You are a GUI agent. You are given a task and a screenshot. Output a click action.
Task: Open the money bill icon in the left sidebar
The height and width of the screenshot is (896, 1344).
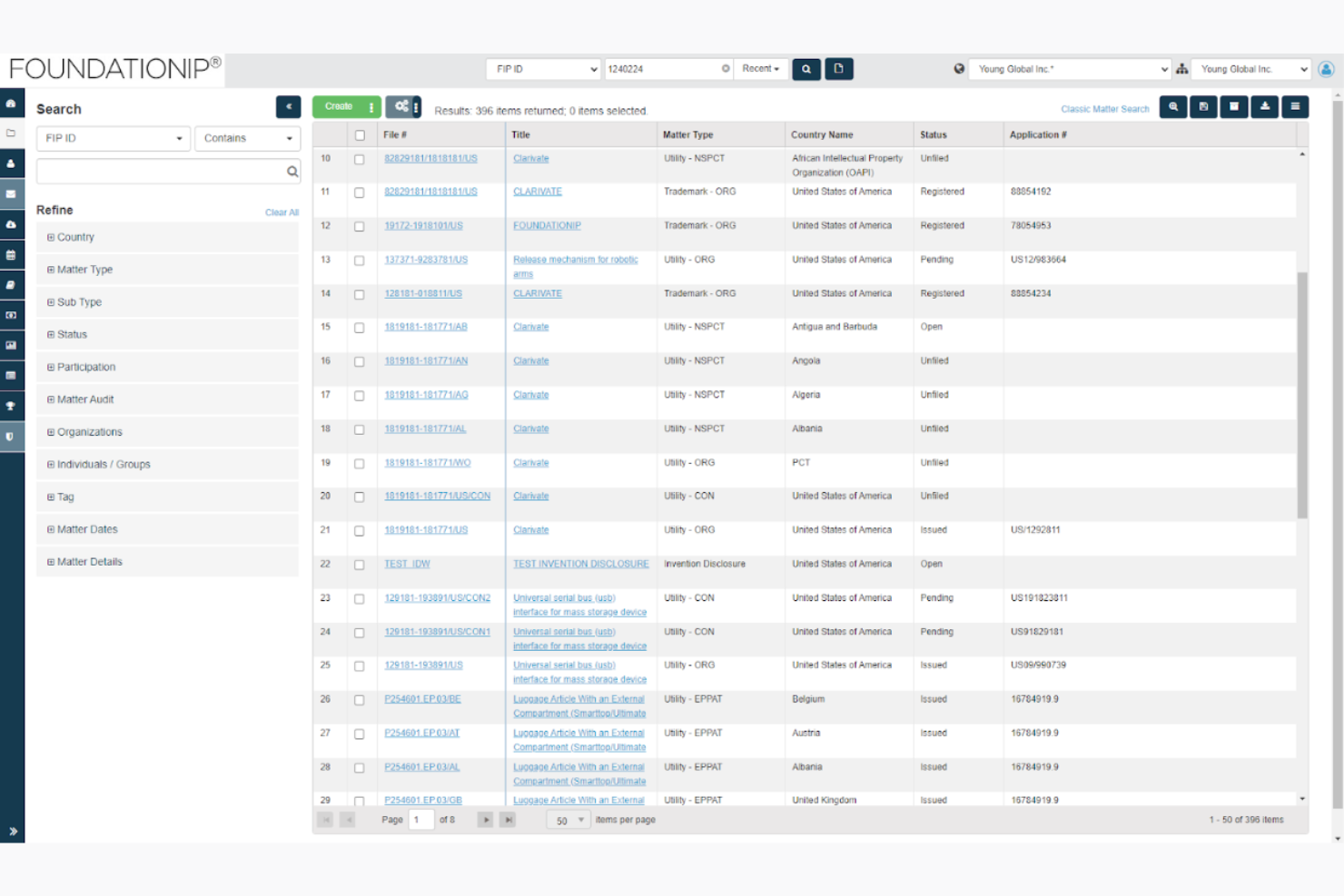pyautogui.click(x=11, y=315)
